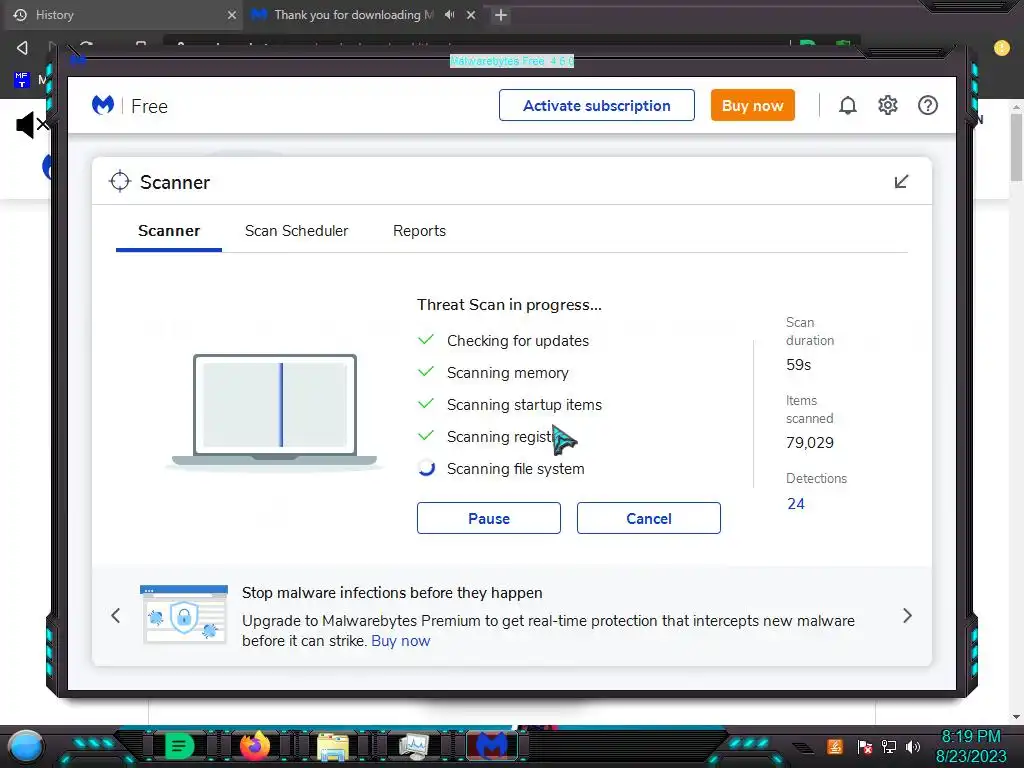
Task: Click the taskbar clock 8:19 PM
Action: 971,737
